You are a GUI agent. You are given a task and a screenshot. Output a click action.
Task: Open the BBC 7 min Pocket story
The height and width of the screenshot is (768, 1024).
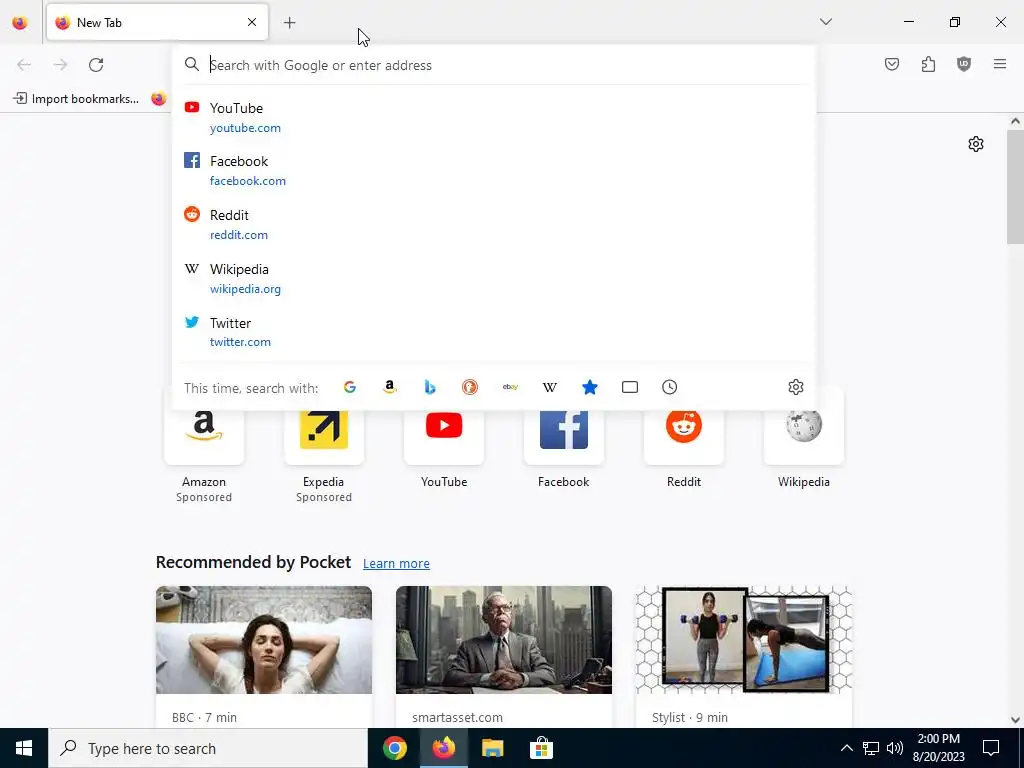tap(264, 657)
